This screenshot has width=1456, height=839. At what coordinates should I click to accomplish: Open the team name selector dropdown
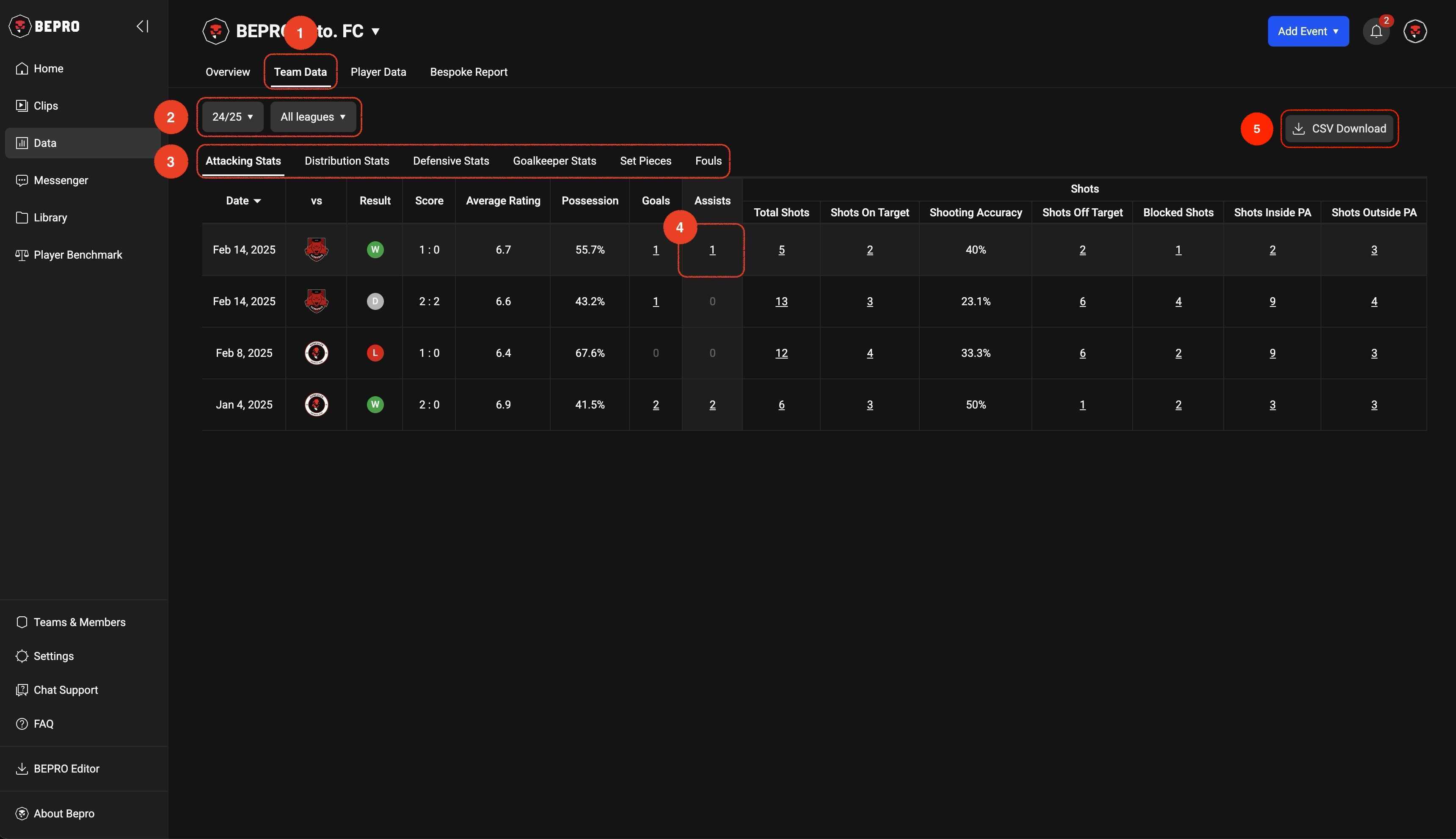[x=375, y=32]
